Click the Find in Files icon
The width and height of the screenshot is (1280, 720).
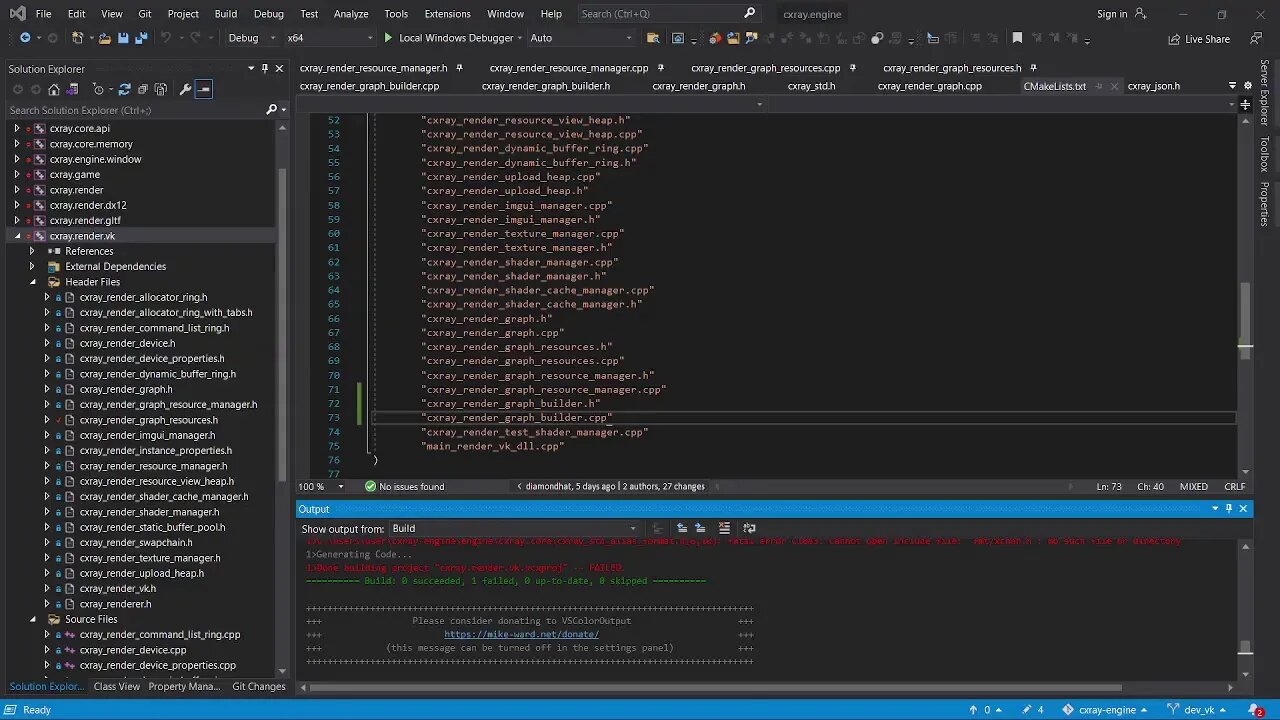coord(653,38)
